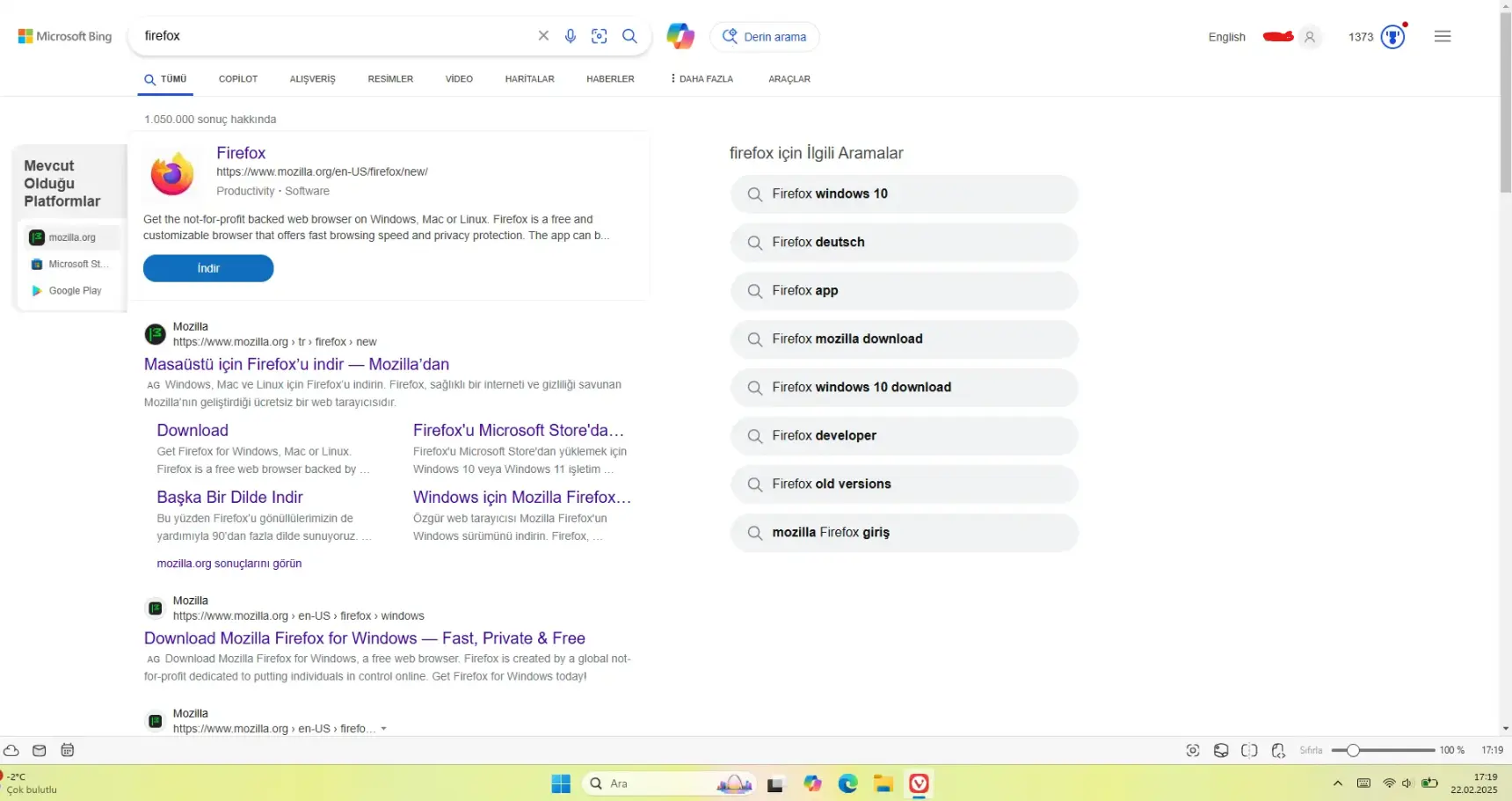1512x801 pixels.
Task: Switch language to English
Action: (x=1226, y=37)
